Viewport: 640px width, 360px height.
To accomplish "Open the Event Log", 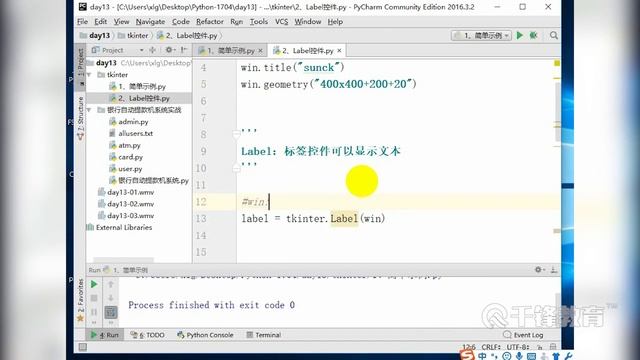I will coord(523,335).
